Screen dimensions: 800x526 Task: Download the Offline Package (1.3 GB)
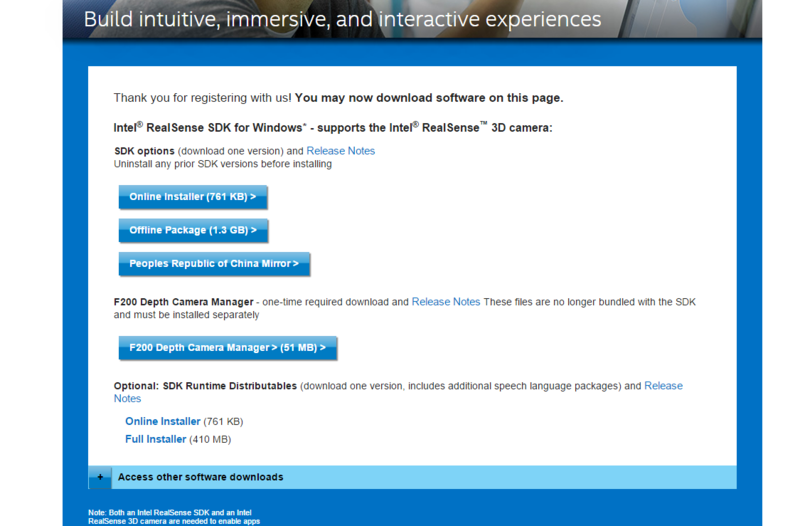(x=193, y=231)
